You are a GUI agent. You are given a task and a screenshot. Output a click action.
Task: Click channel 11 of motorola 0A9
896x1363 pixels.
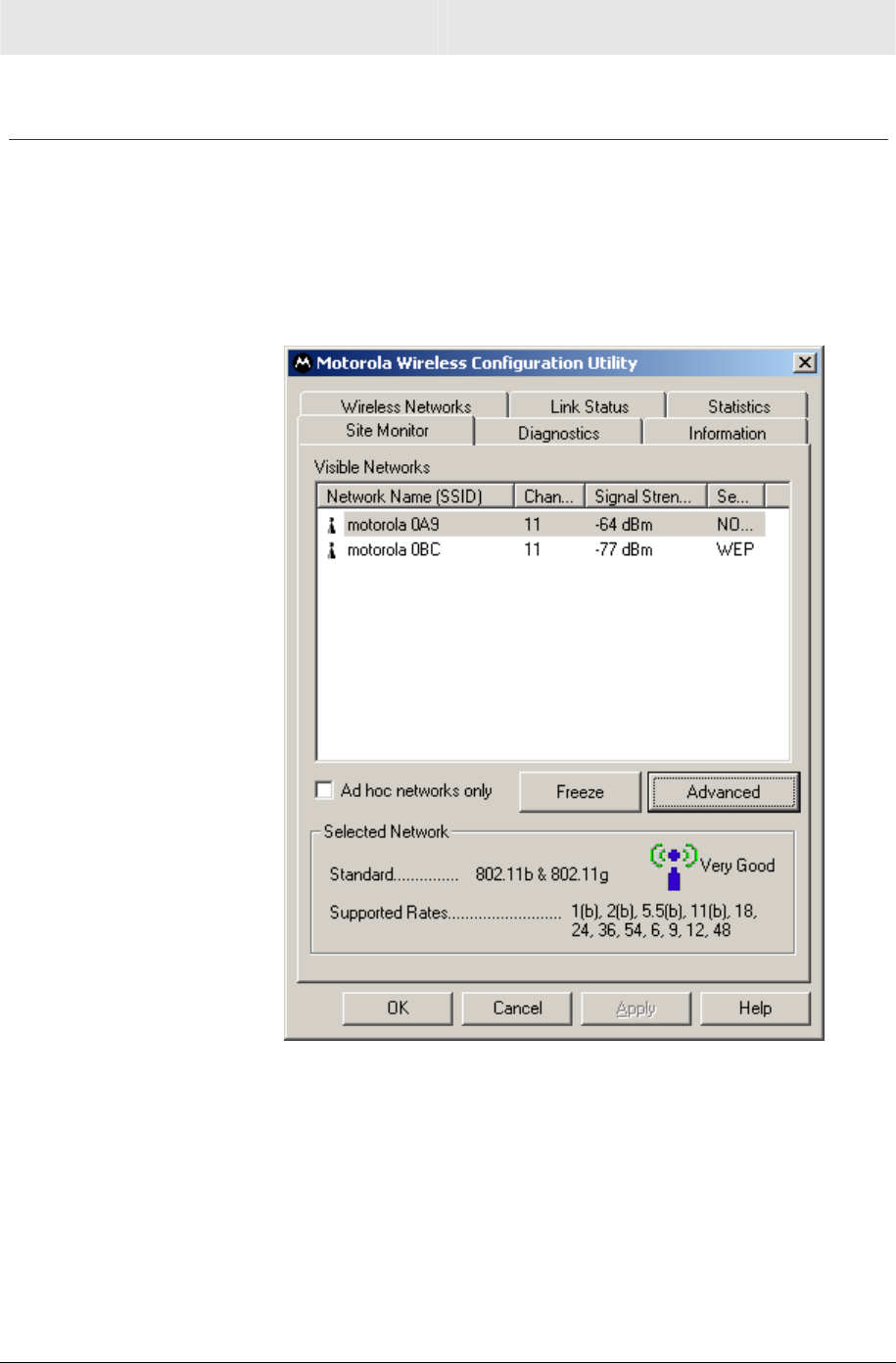tap(532, 525)
